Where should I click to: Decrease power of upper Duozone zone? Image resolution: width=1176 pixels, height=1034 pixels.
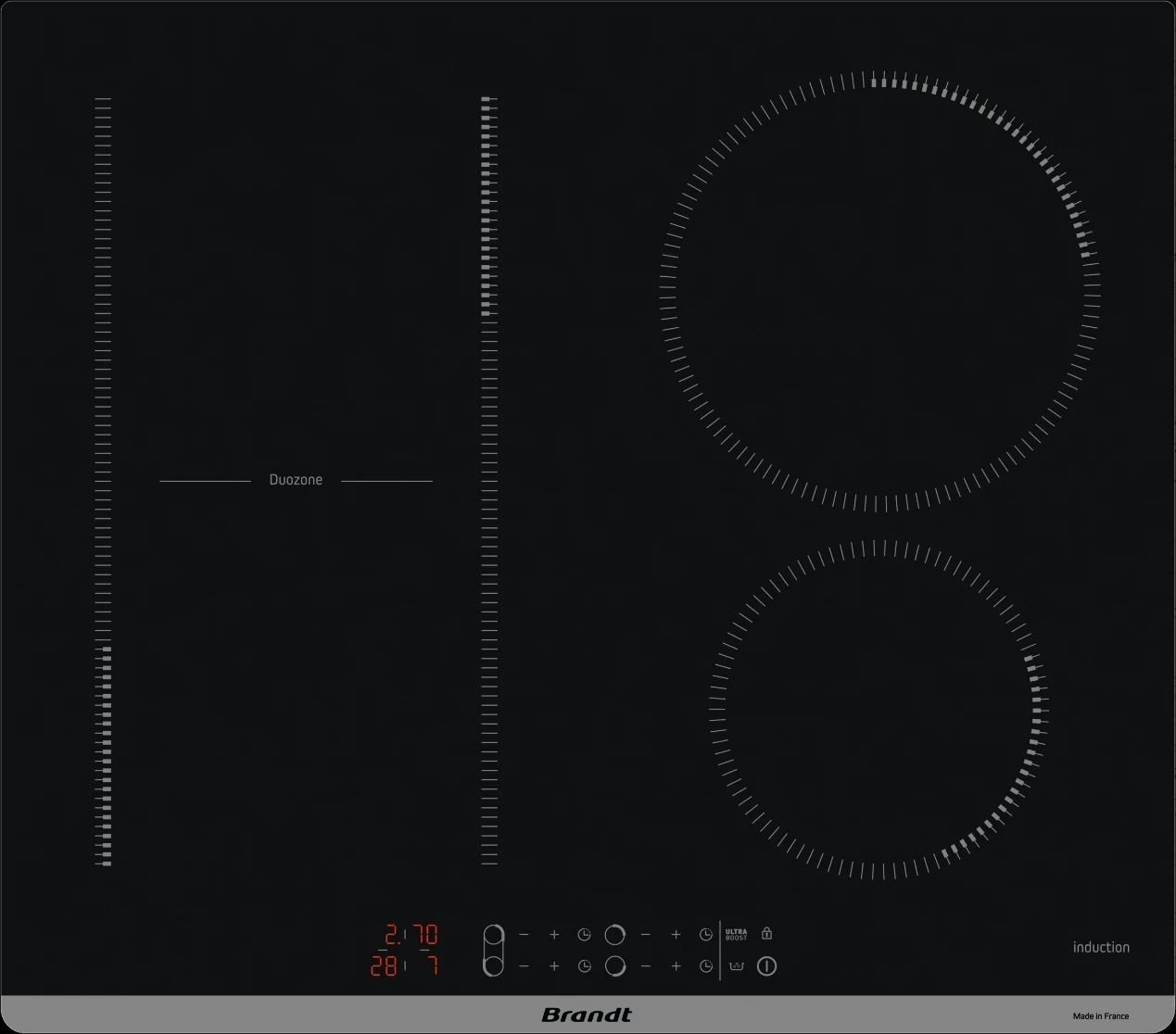tap(524, 935)
